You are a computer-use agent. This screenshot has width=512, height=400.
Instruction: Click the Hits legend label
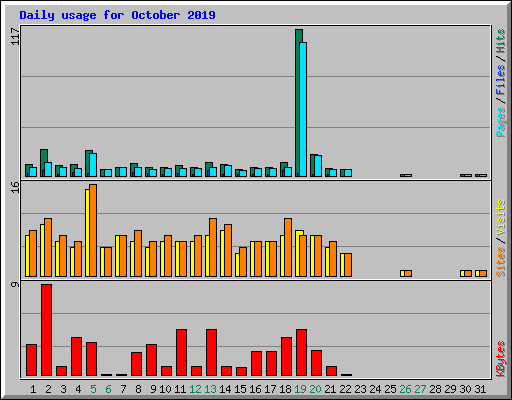[x=500, y=41]
